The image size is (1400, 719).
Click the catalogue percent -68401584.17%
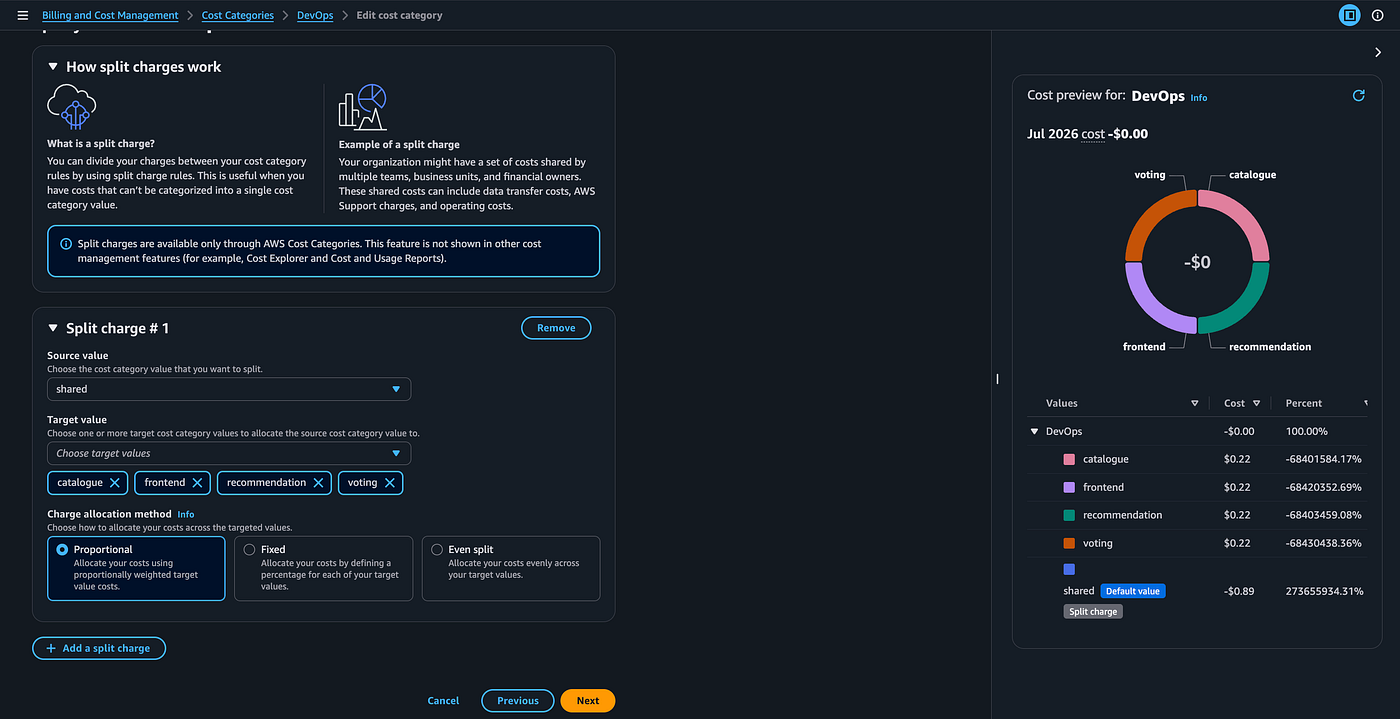[x=1324, y=459]
